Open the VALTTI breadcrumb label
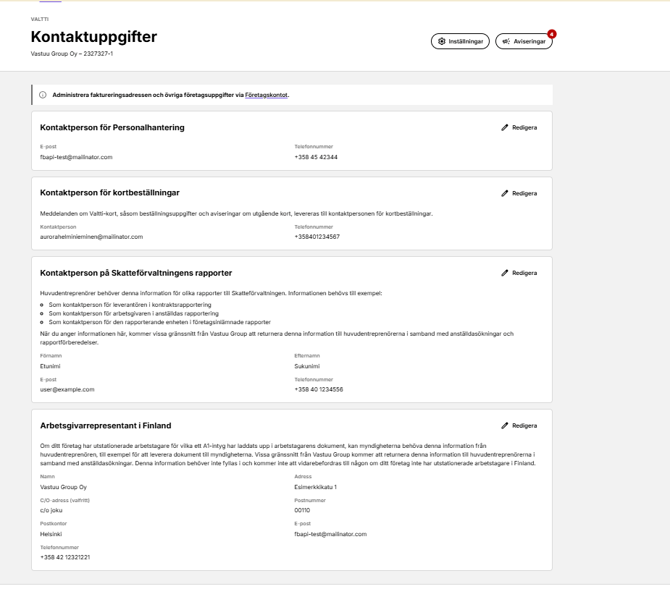Image resolution: width=670 pixels, height=589 pixels. pyautogui.click(x=40, y=19)
